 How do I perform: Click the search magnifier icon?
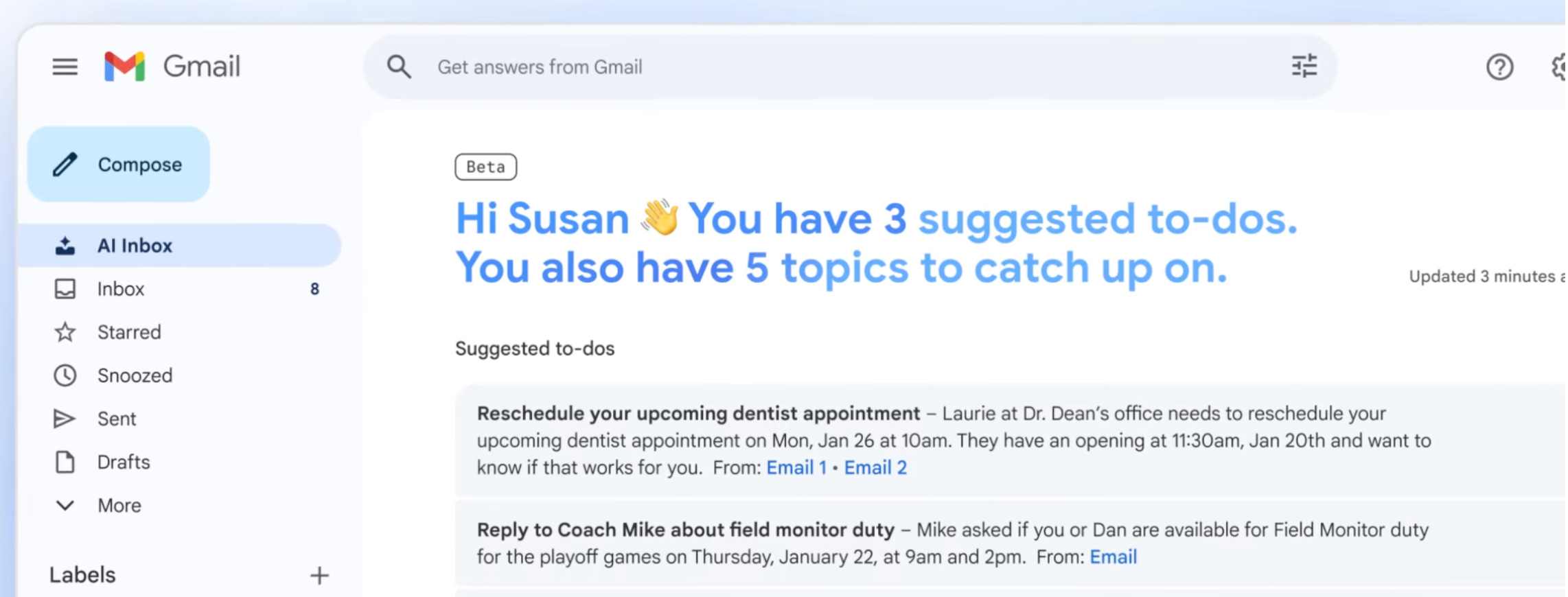(399, 67)
